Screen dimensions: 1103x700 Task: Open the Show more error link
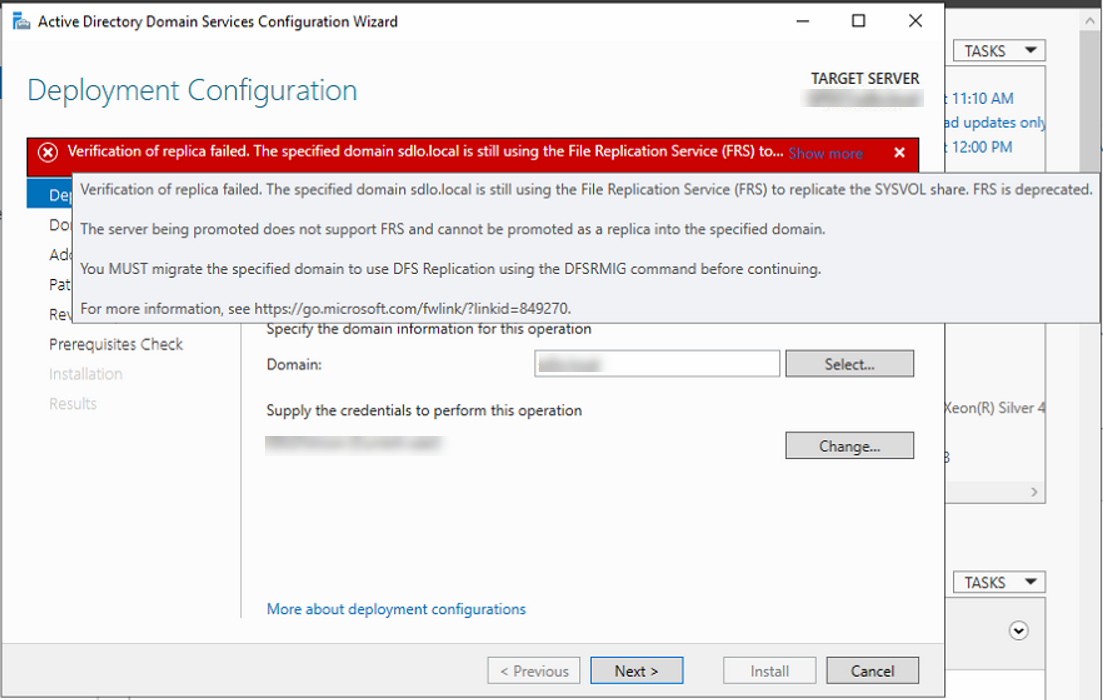point(825,153)
